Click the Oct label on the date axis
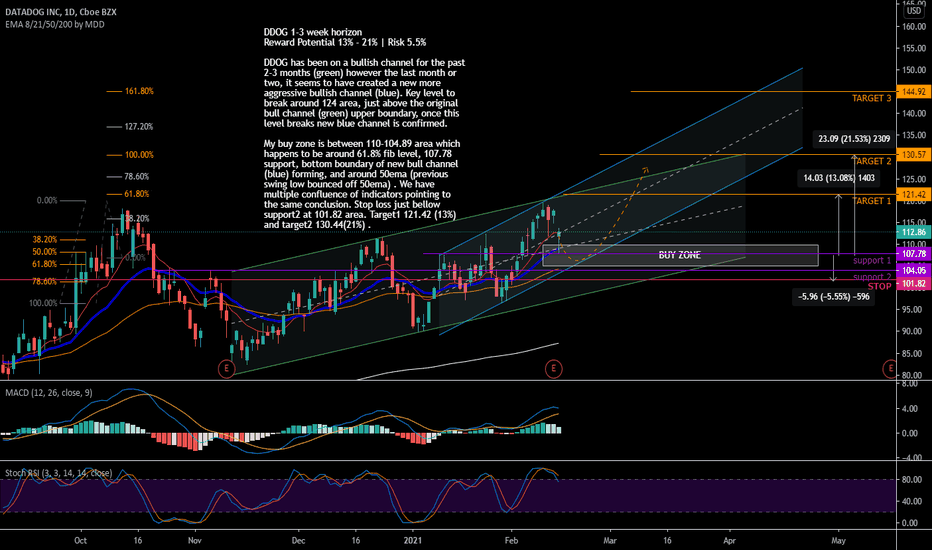Viewport: 932px width, 550px height. [80, 540]
